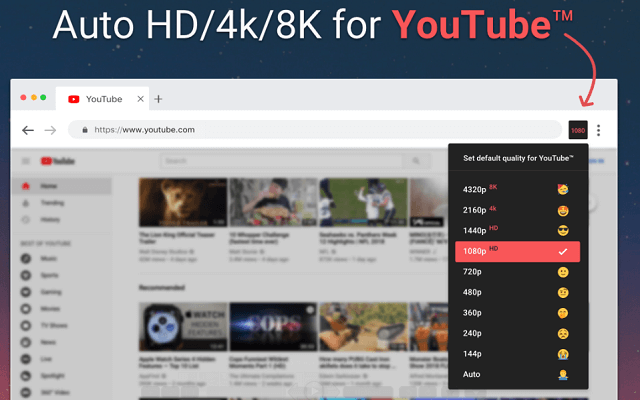Open History in YouTube sidebar
Image resolution: width=640 pixels, height=400 pixels.
62,220
